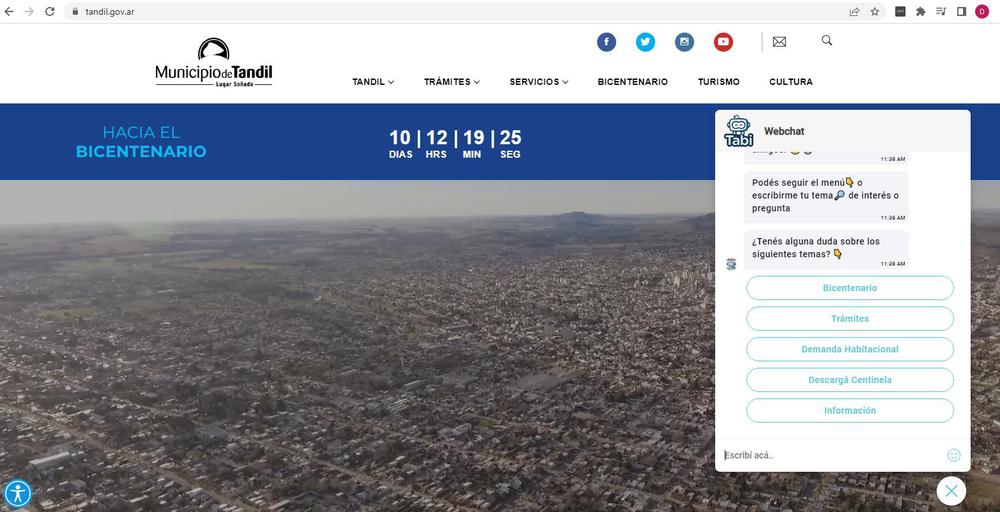
Task: Bookmark this page with the star icon
Action: [x=874, y=11]
